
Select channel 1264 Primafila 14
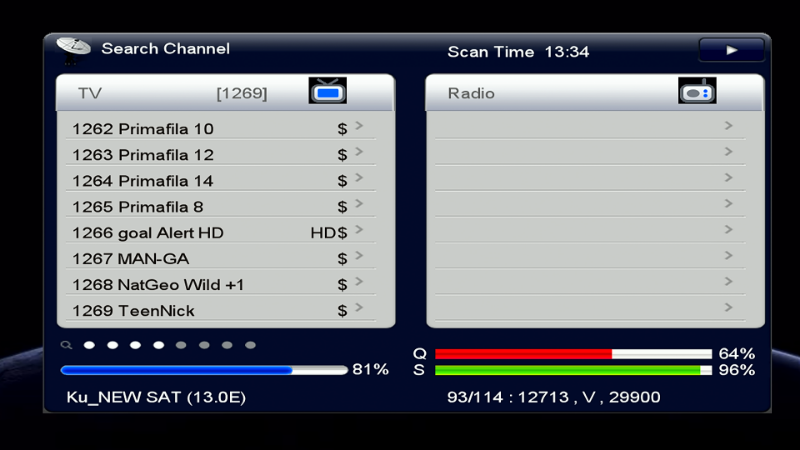pyautogui.click(x=221, y=178)
